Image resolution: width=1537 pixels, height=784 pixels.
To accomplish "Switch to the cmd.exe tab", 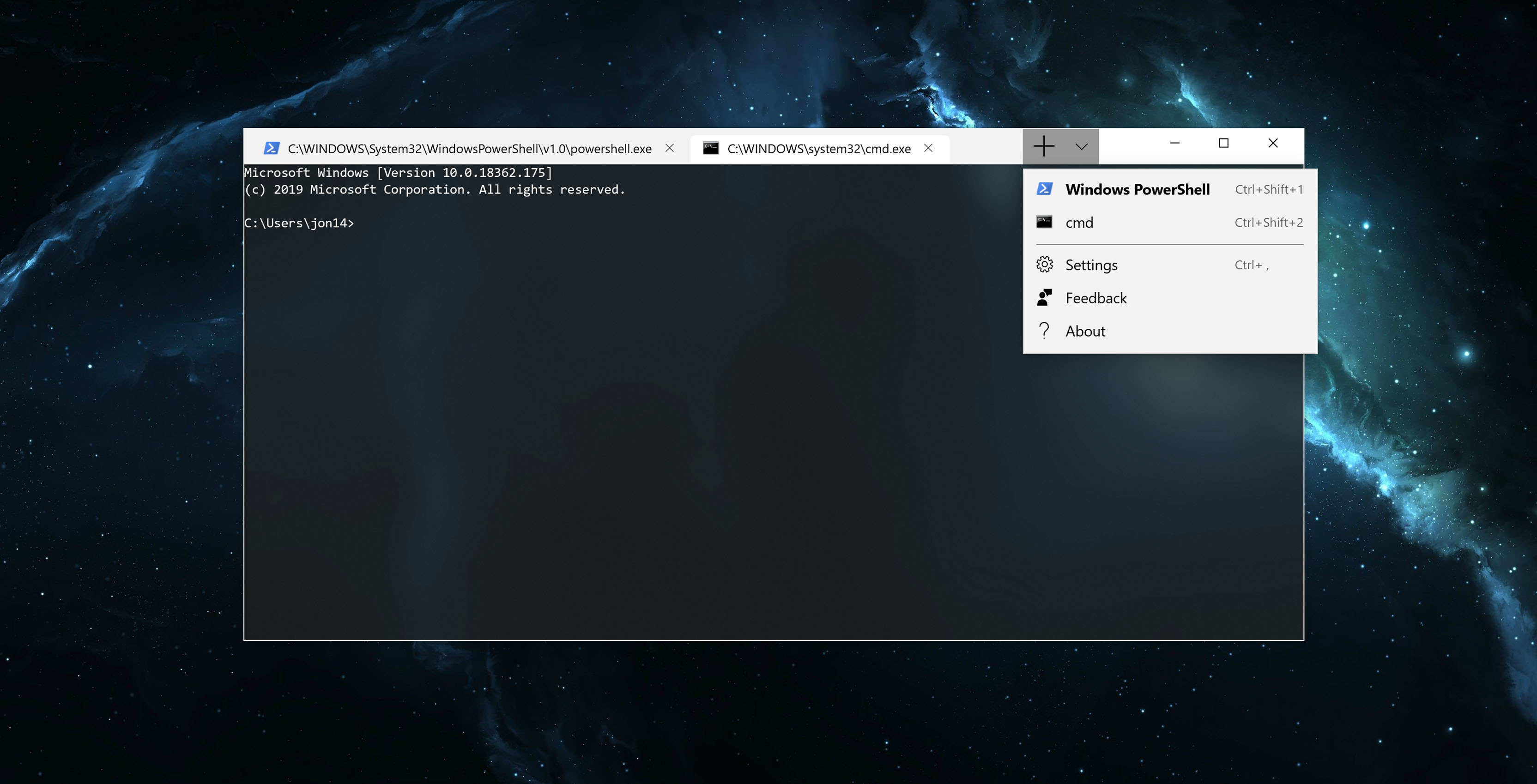I will pyautogui.click(x=819, y=148).
